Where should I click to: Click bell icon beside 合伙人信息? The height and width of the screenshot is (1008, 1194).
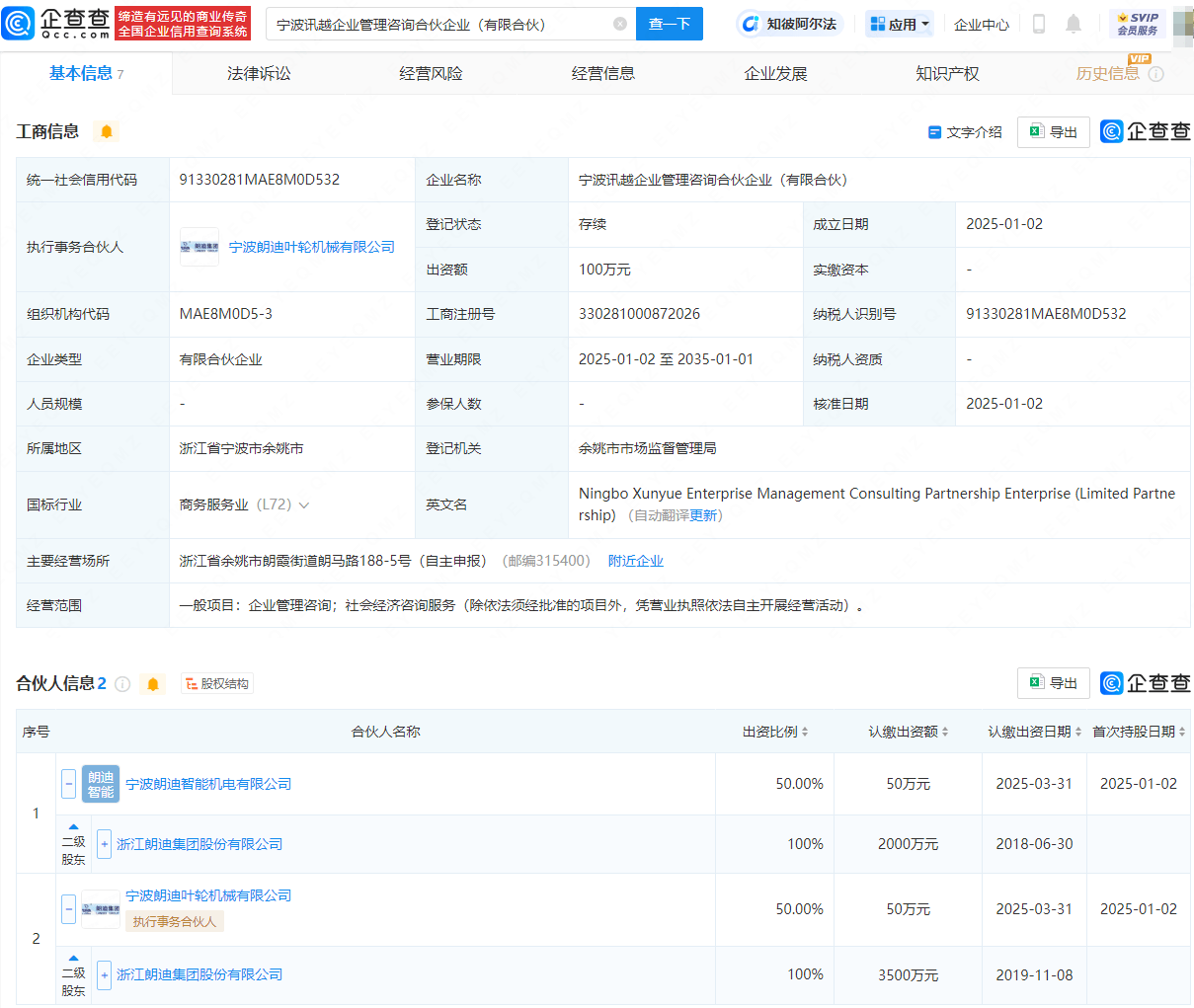152,683
